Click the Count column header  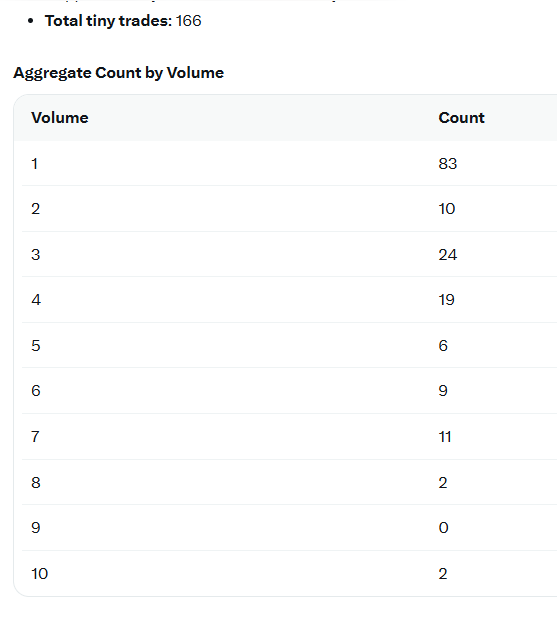click(461, 118)
